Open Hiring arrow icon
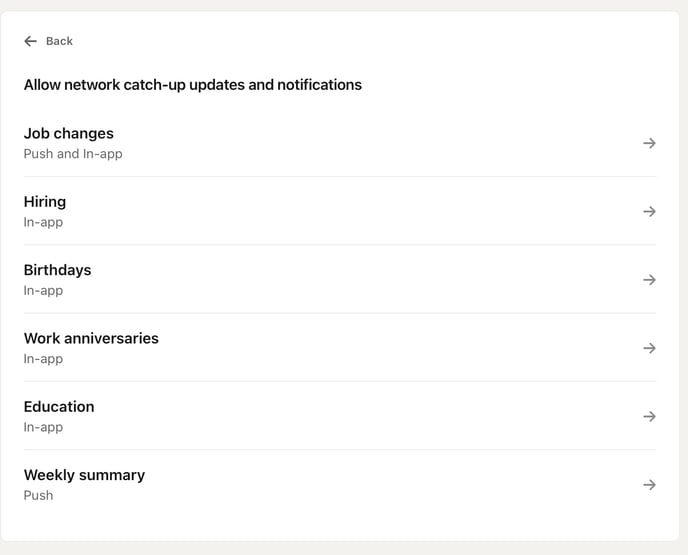This screenshot has width=688, height=555. tap(649, 211)
